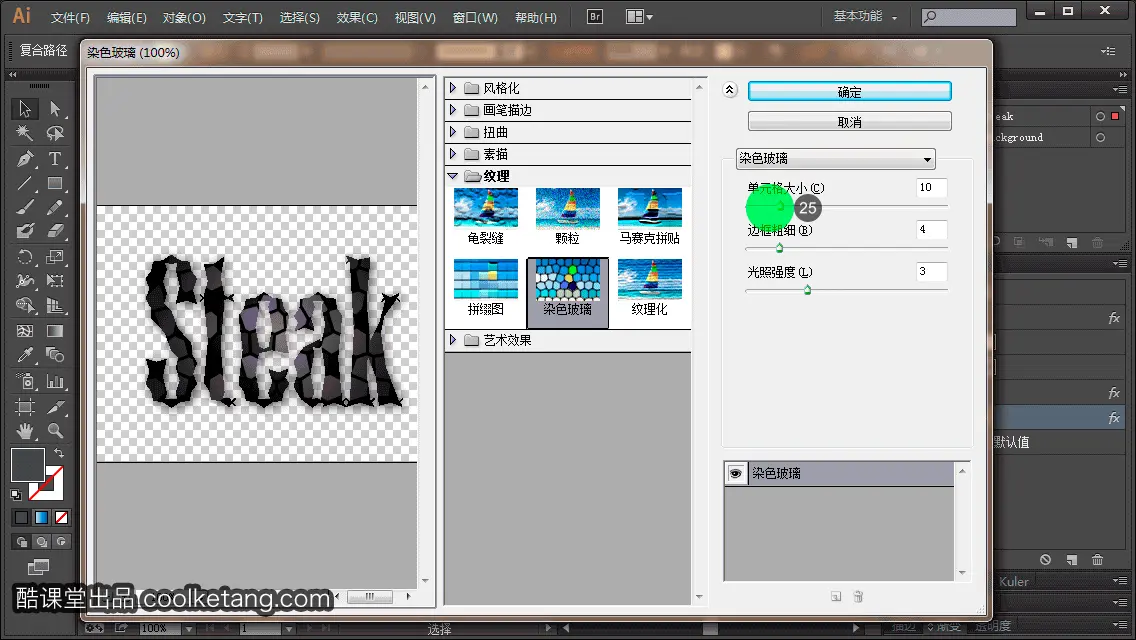Click the target circle of the 'ckground' layer
The height and width of the screenshot is (640, 1136).
1100,137
